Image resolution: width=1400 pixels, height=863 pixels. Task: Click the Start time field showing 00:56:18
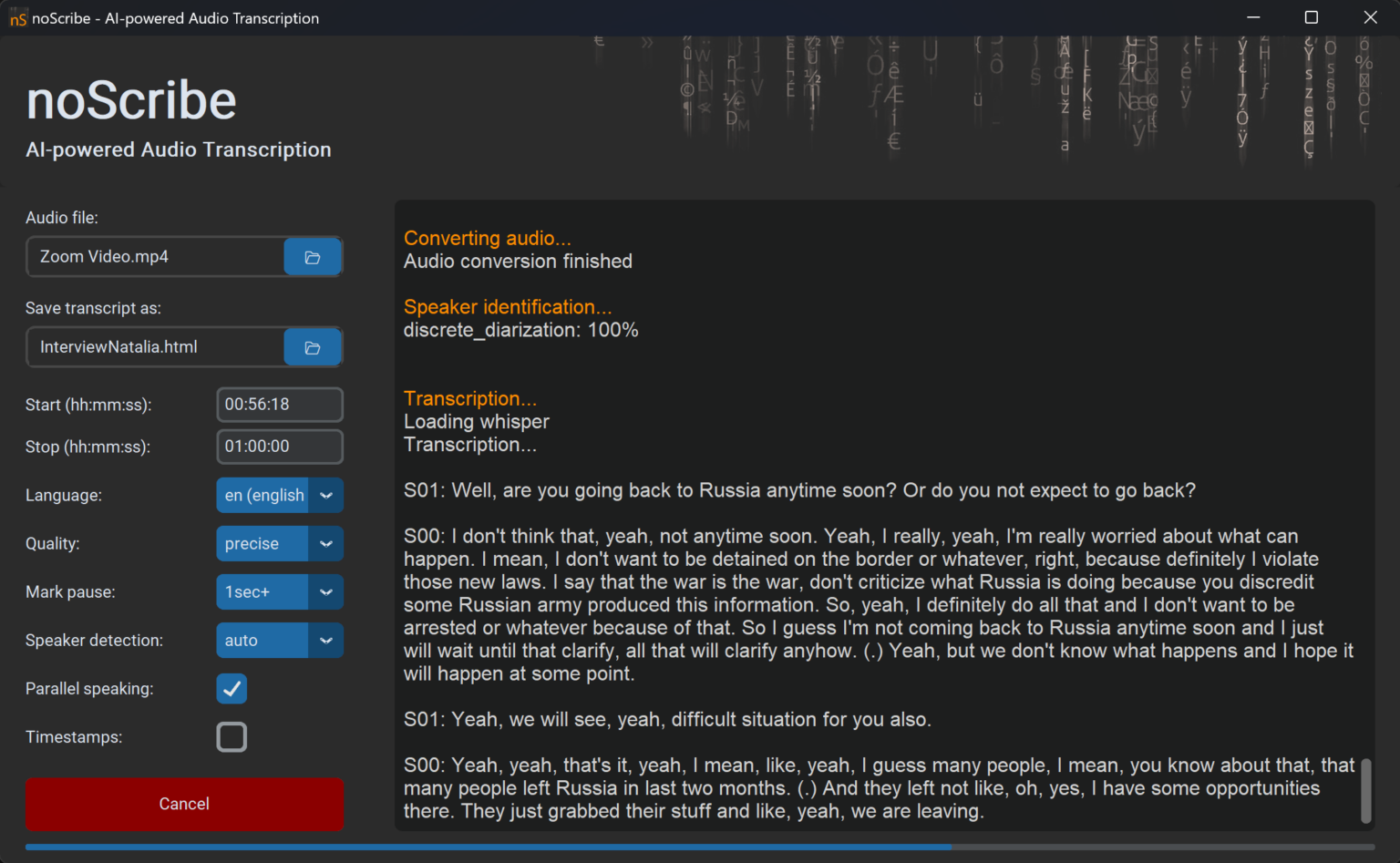[280, 405]
